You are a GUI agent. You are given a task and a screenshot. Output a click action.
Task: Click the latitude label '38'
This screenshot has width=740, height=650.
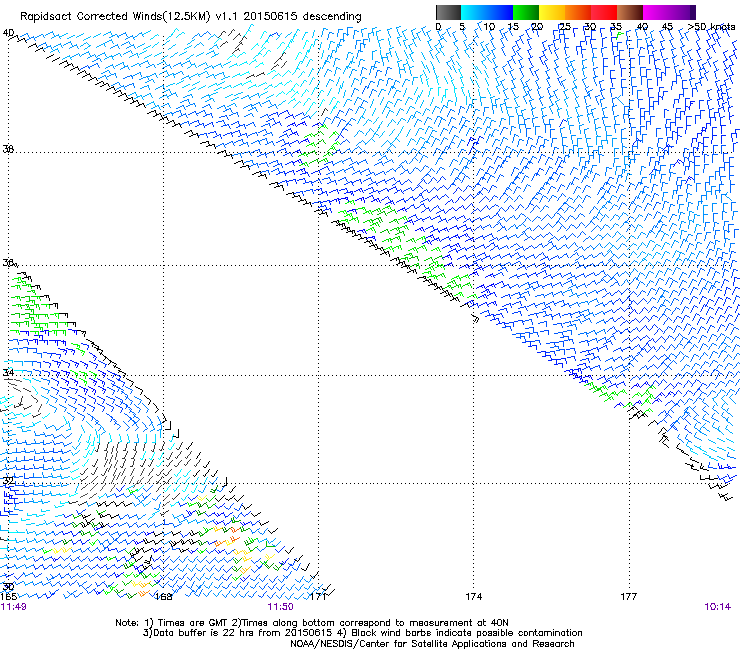pyautogui.click(x=8, y=149)
